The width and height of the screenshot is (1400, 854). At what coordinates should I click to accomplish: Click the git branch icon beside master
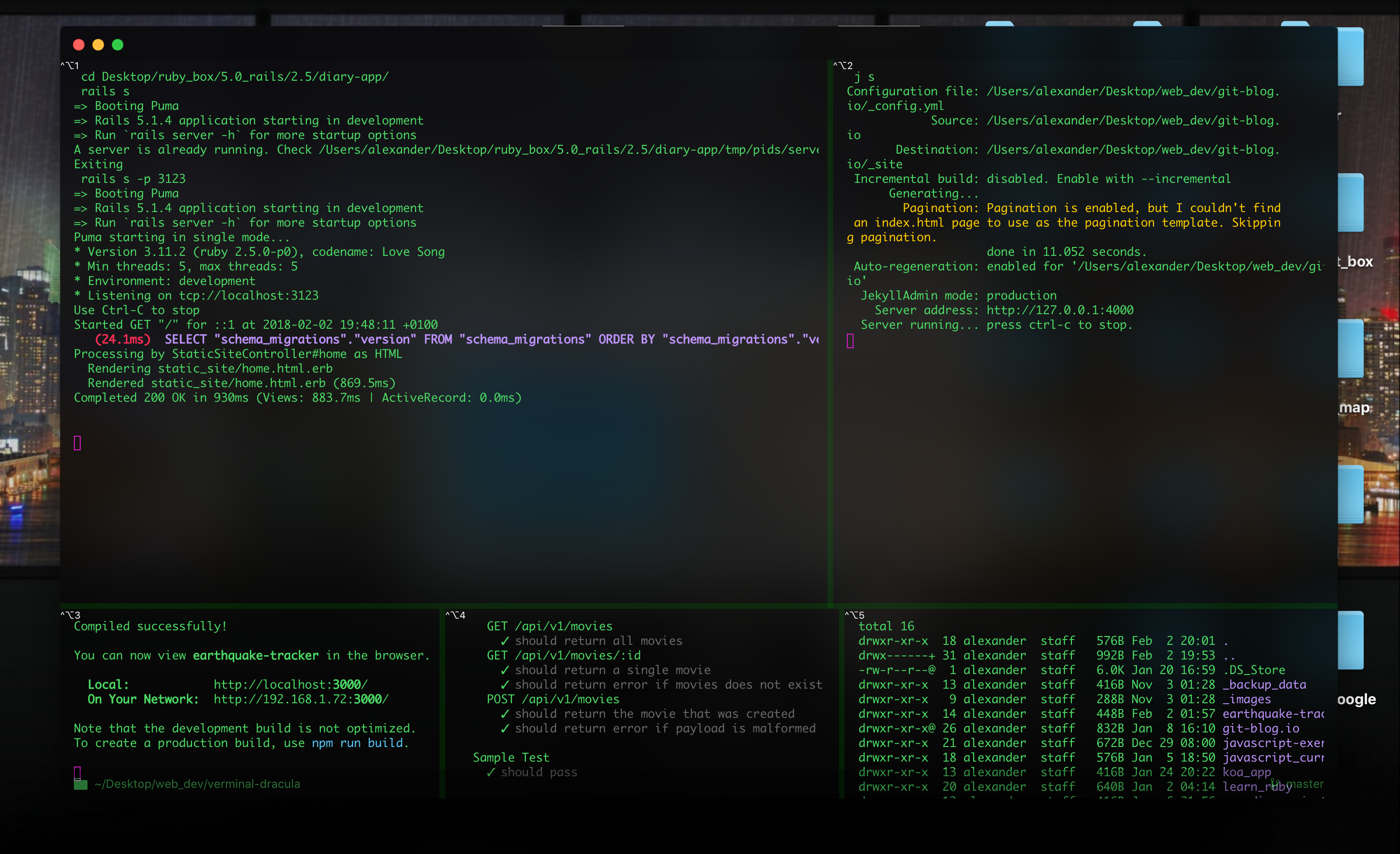click(x=1275, y=783)
